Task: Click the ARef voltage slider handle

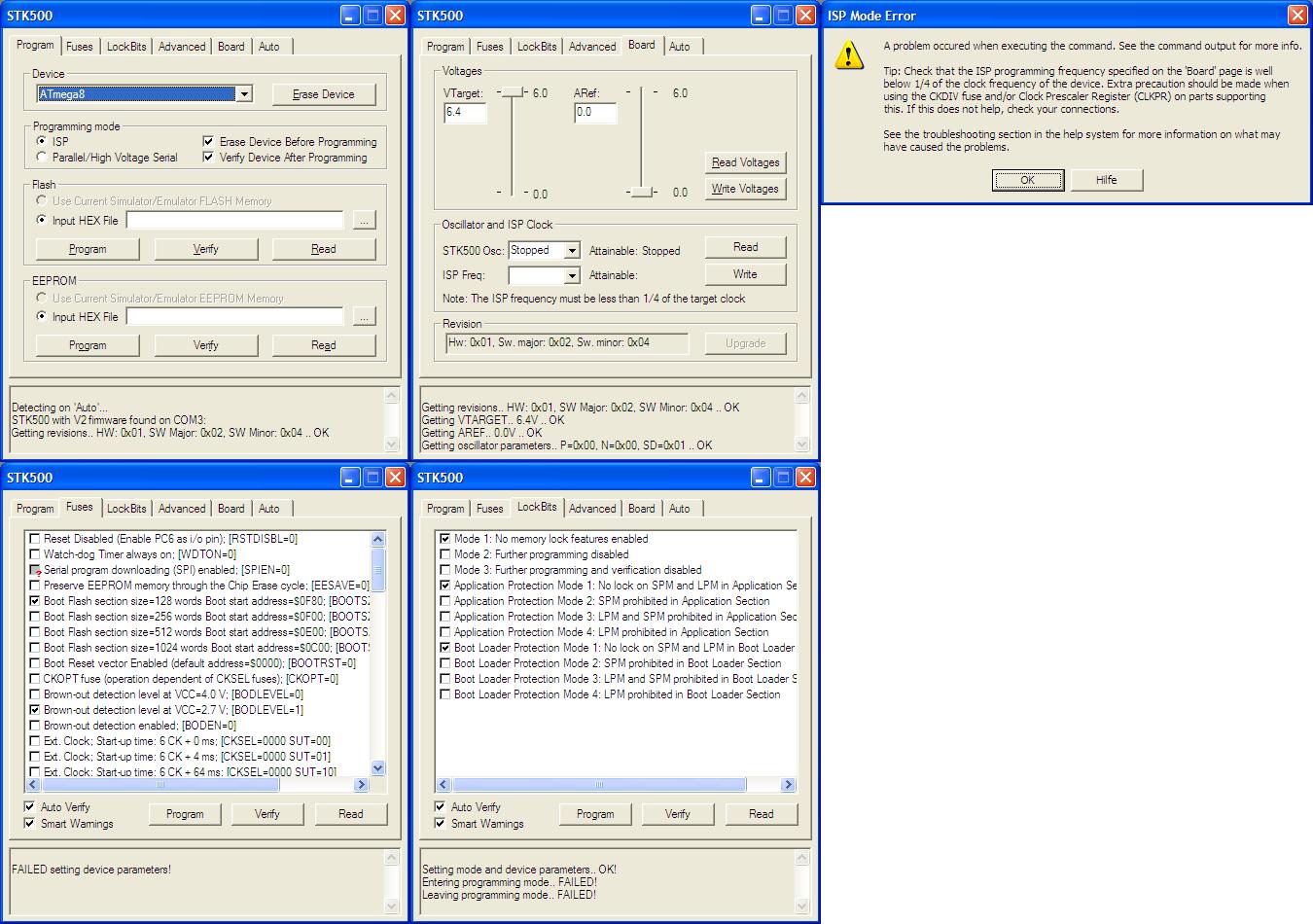Action: pyautogui.click(x=641, y=192)
